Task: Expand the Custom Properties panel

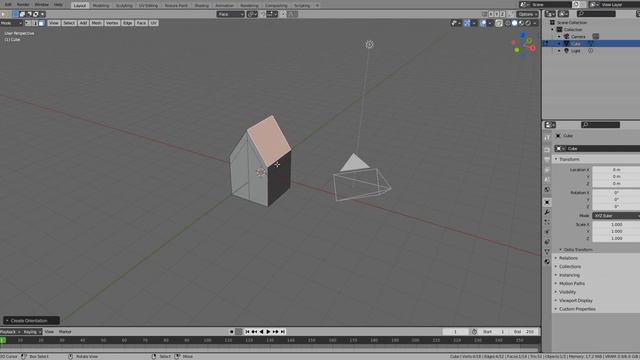Action: tap(577, 309)
